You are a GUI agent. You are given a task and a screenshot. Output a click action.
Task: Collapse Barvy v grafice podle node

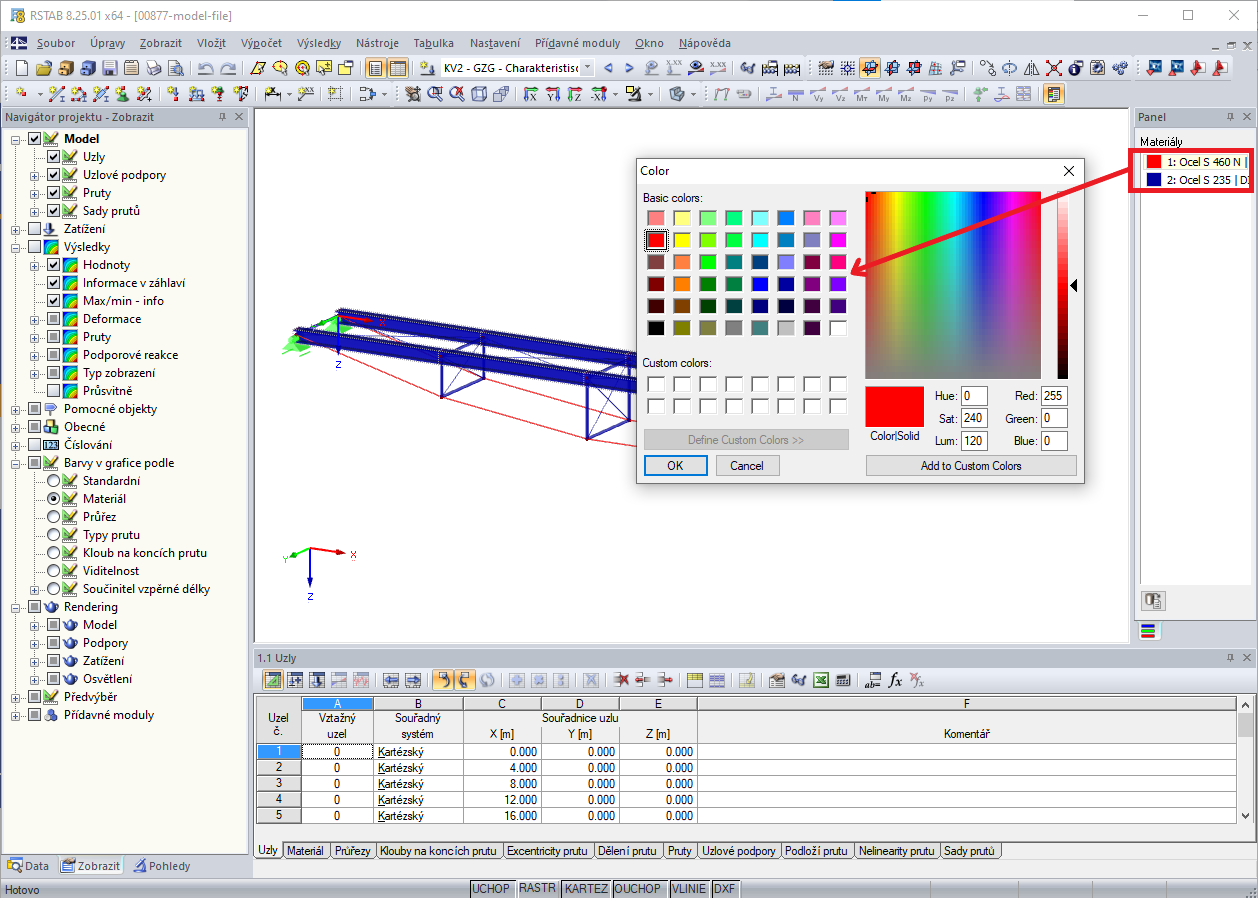coord(16,463)
